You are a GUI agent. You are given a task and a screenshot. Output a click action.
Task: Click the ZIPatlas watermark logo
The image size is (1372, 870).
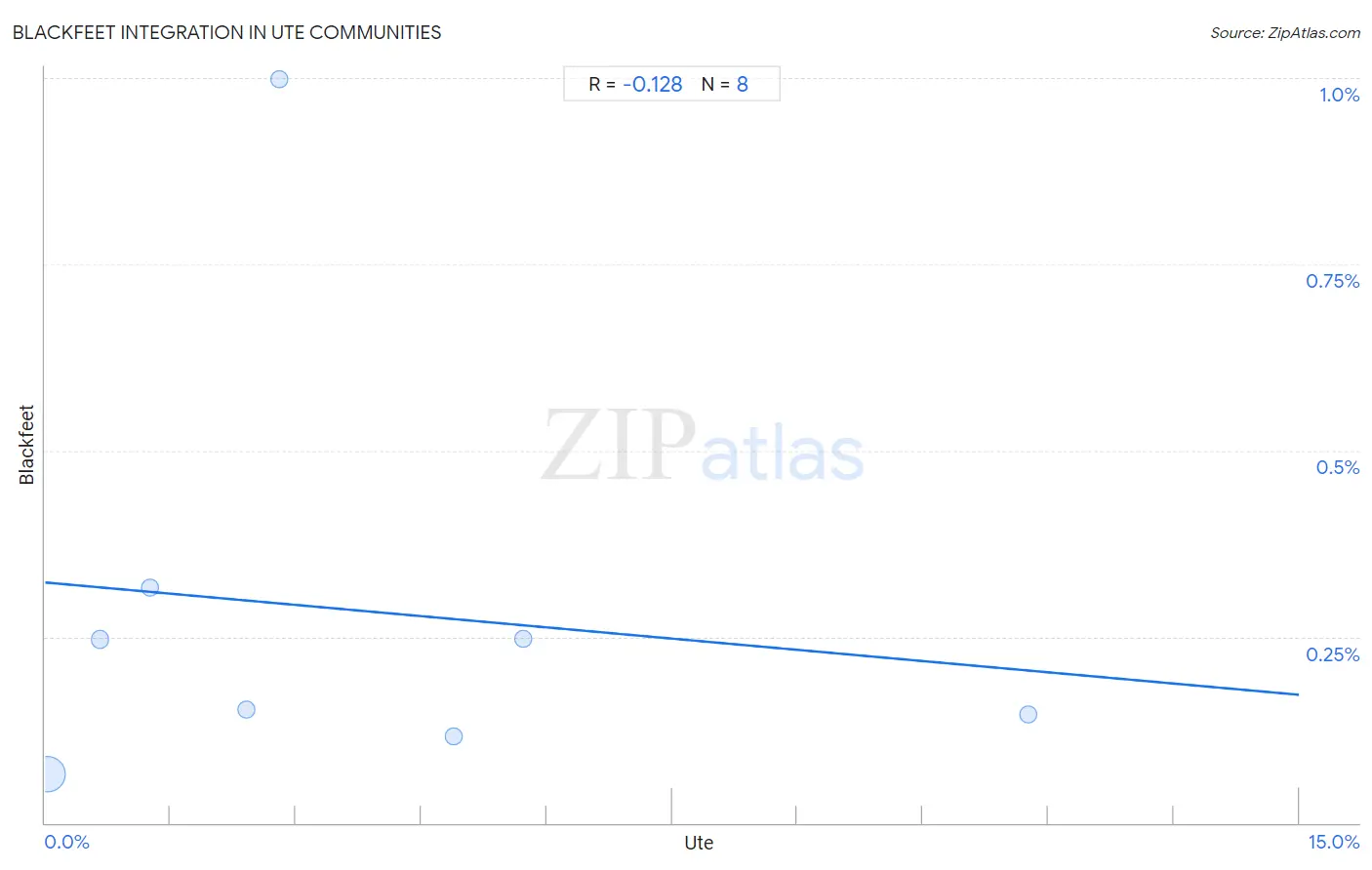pyautogui.click(x=703, y=446)
